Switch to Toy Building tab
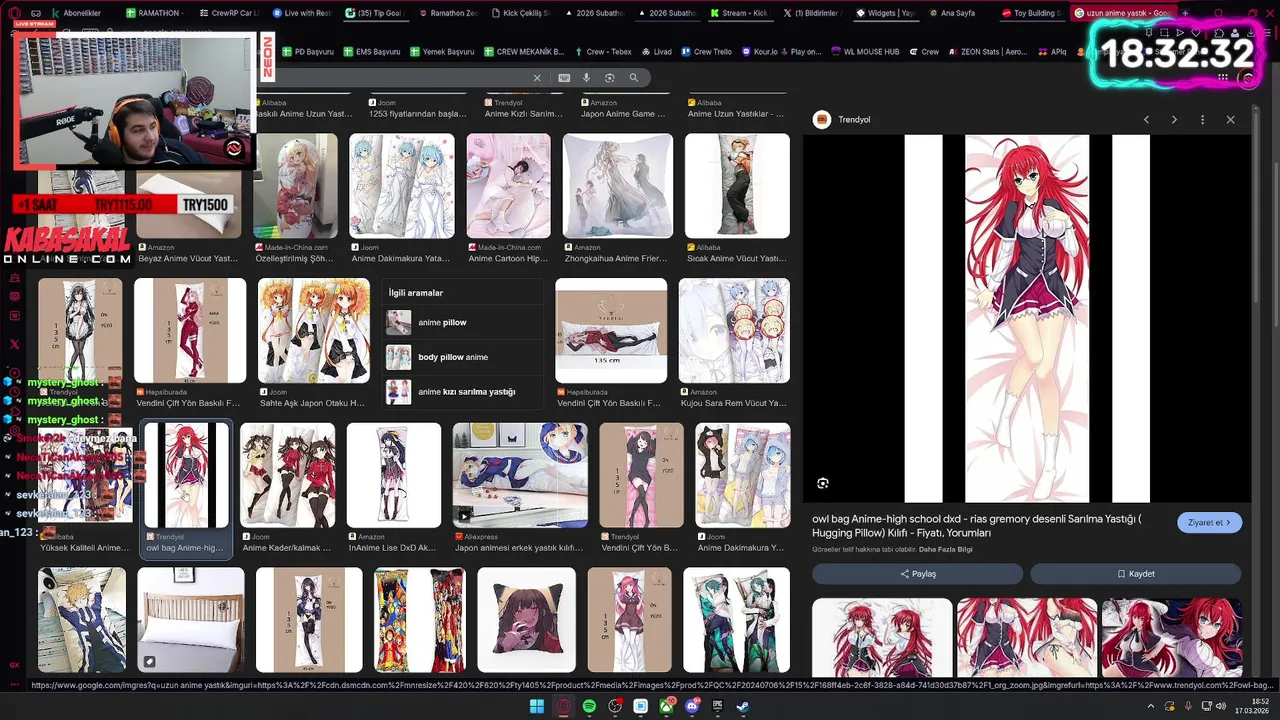 click(1034, 13)
